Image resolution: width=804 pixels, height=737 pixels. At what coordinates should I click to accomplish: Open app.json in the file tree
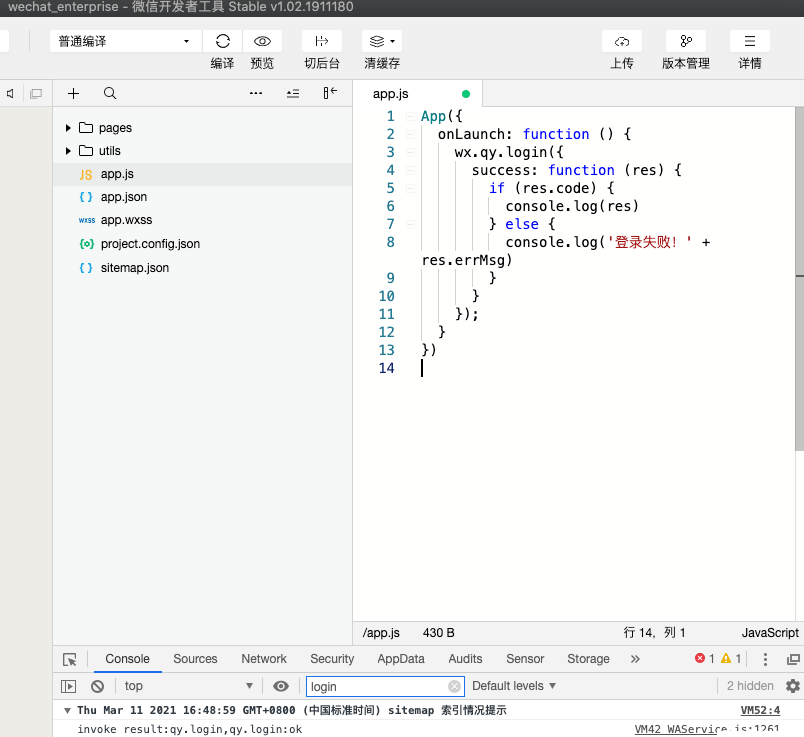(203, 197)
